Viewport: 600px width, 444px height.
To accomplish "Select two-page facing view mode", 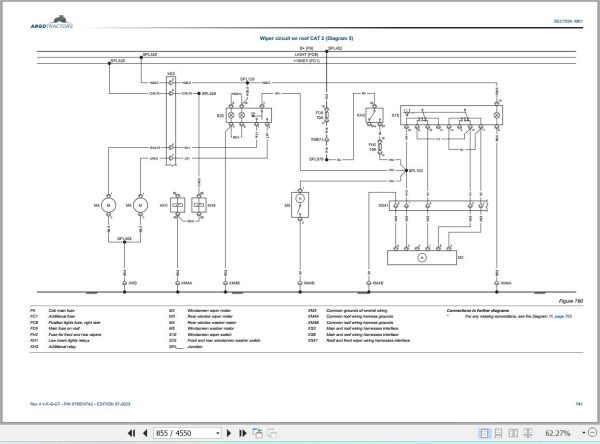I will (513, 433).
